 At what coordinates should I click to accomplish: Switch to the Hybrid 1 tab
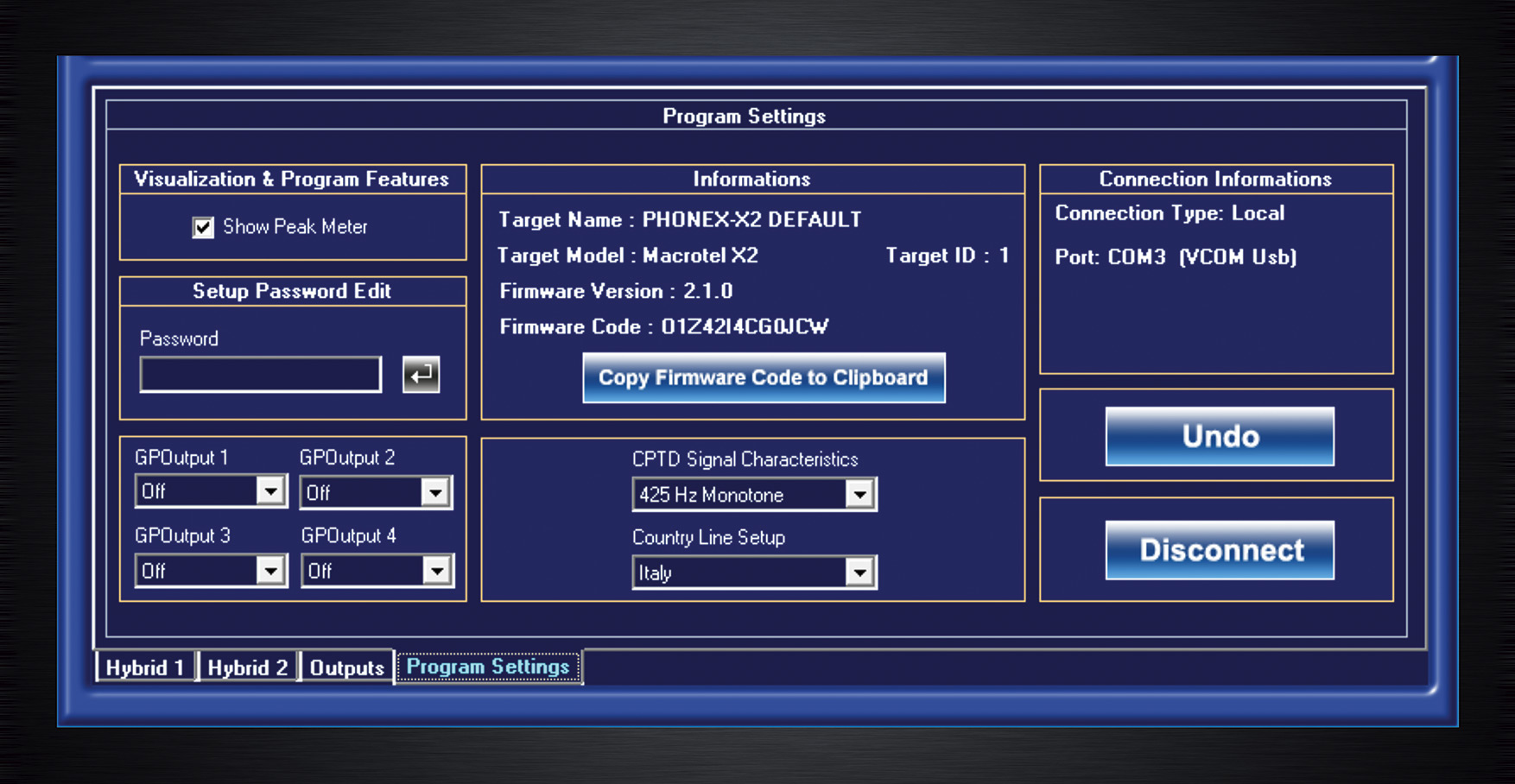point(145,667)
